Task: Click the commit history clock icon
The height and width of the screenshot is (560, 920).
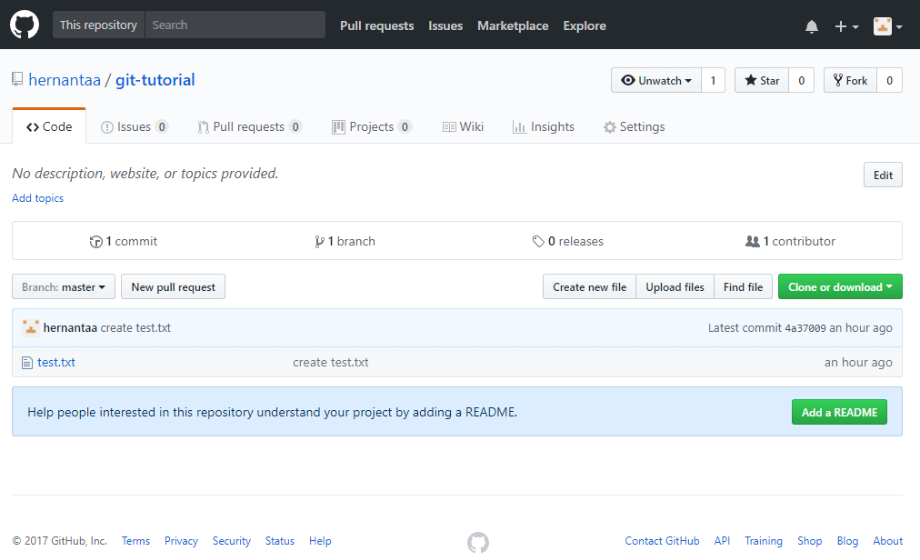Action: click(x=96, y=241)
